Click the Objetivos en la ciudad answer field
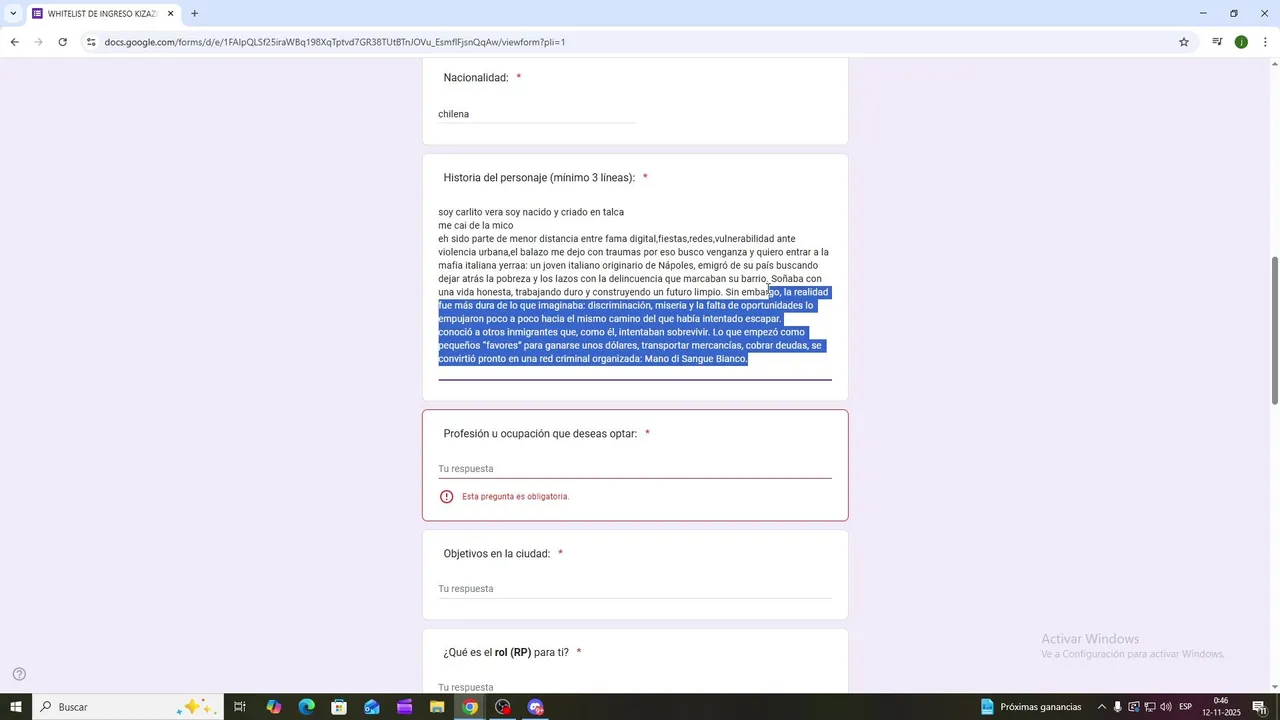Viewport: 1280px width, 720px height. [x=634, y=589]
